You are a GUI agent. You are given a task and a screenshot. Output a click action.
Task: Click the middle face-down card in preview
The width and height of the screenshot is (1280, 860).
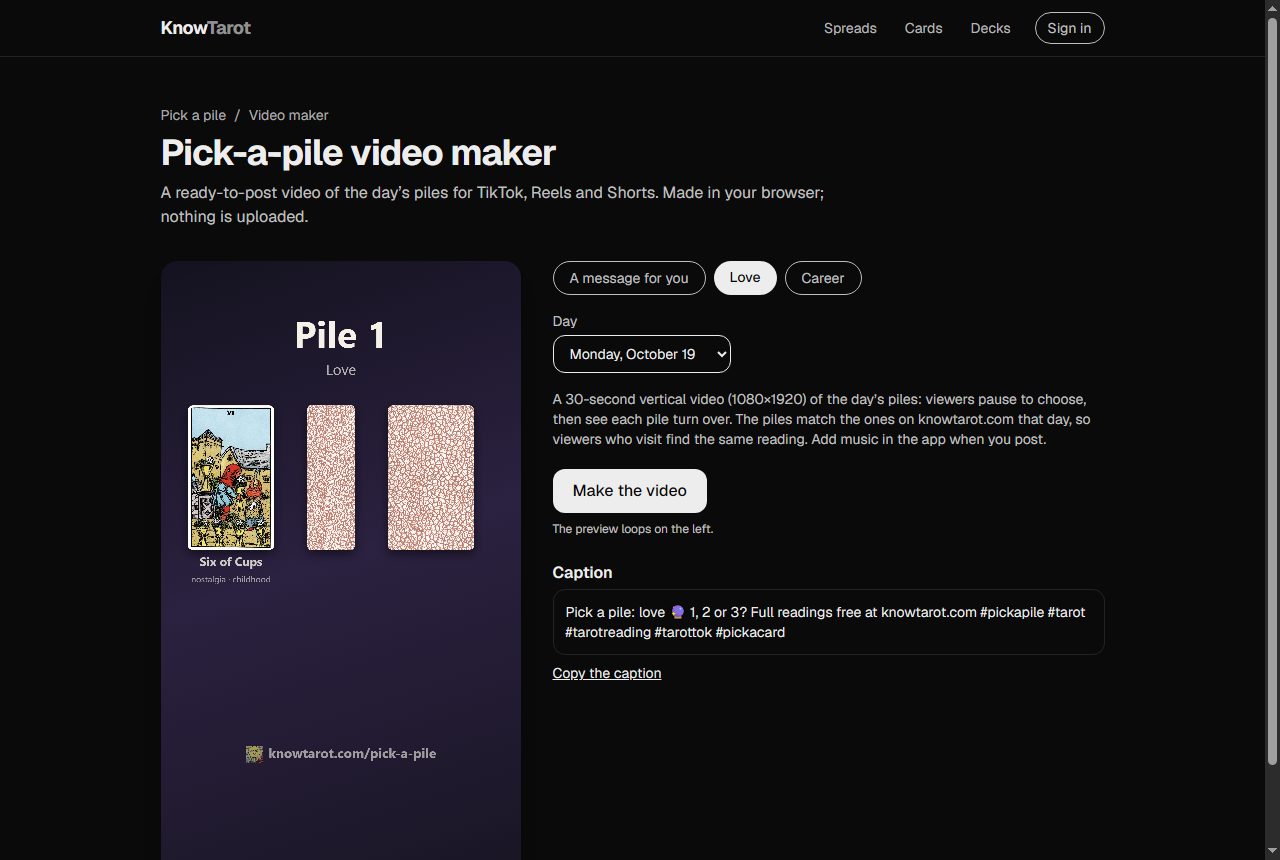[331, 477]
